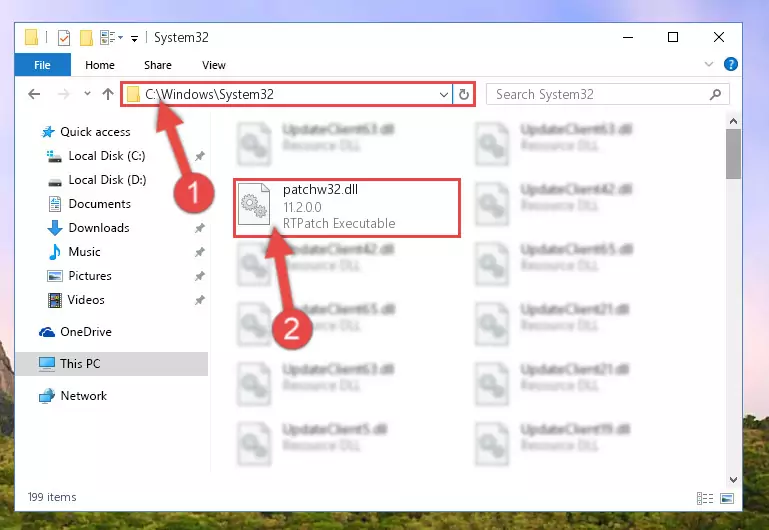Image resolution: width=769 pixels, height=530 pixels.
Task: Open Help via the question mark icon
Action: click(730, 64)
